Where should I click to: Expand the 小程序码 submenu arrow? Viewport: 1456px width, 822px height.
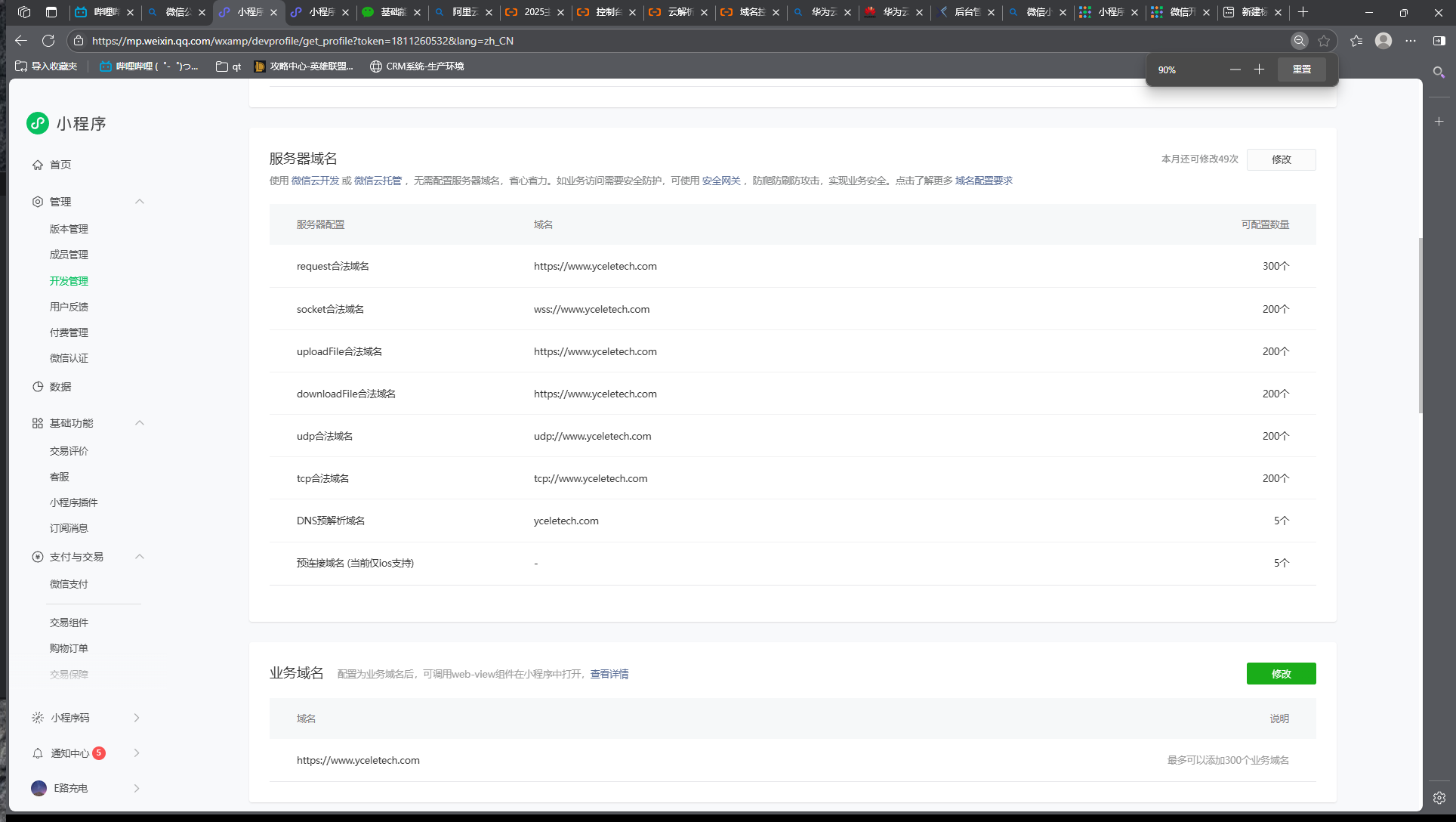137,718
